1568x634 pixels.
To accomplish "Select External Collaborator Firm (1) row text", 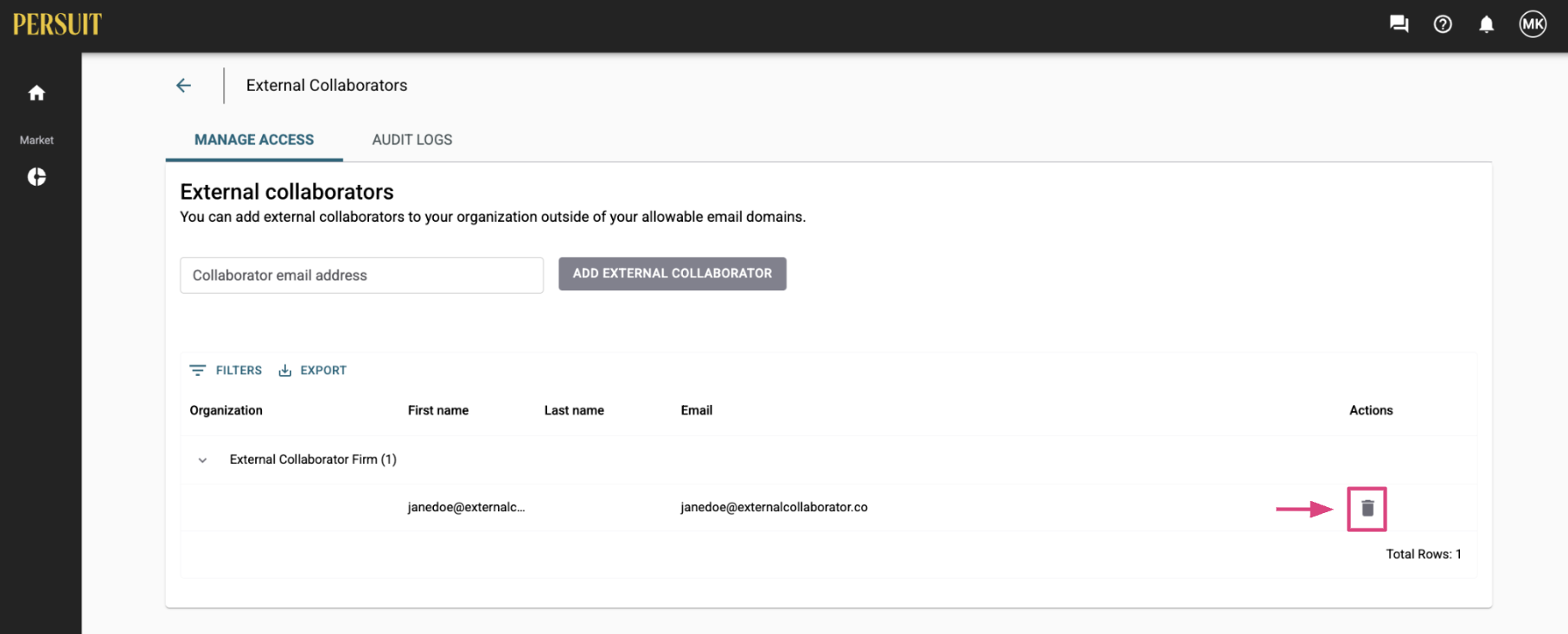I will [x=313, y=460].
